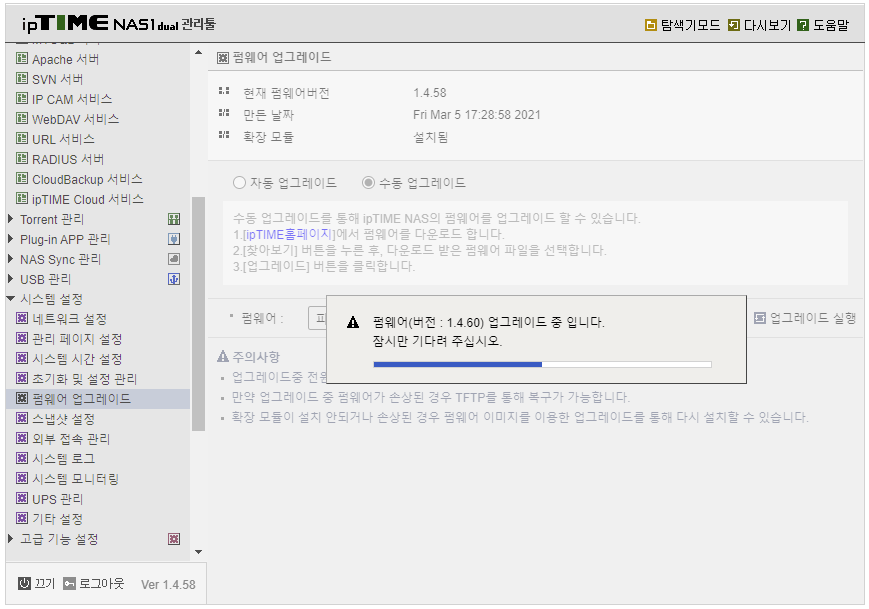Click the Ver 1.4.58 footer label
Screen dimensions: 869x609
point(168,585)
